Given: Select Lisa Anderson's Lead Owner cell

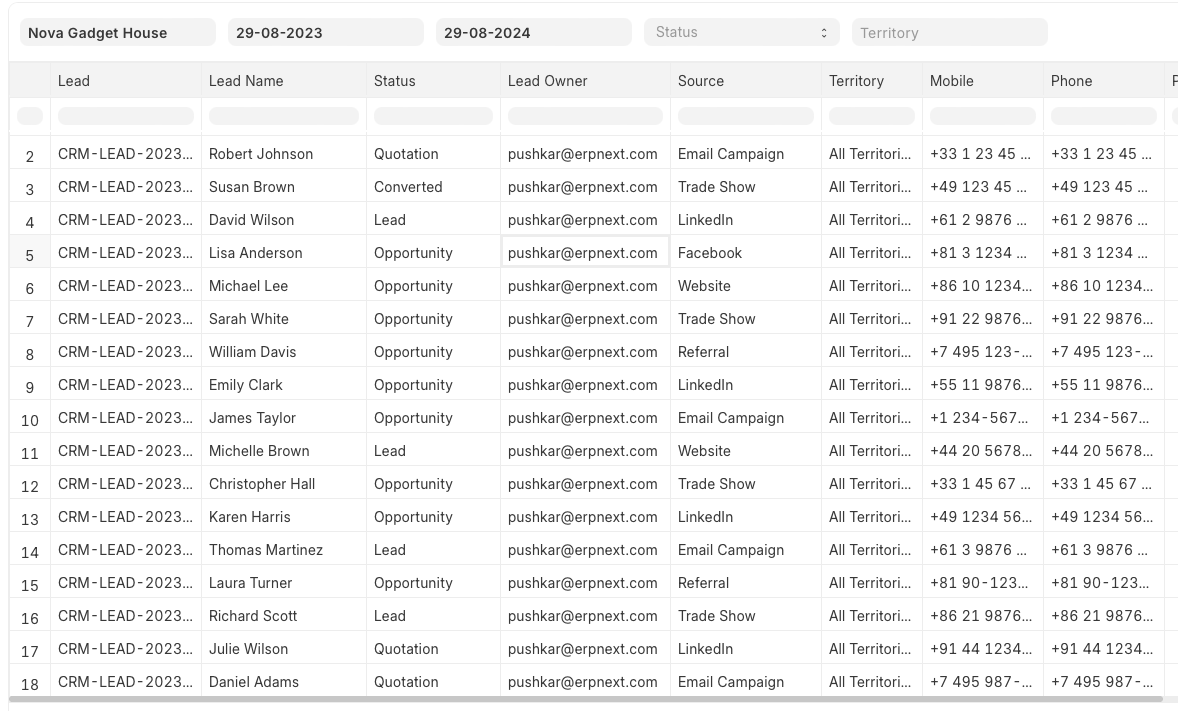Looking at the screenshot, I should tap(584, 253).
